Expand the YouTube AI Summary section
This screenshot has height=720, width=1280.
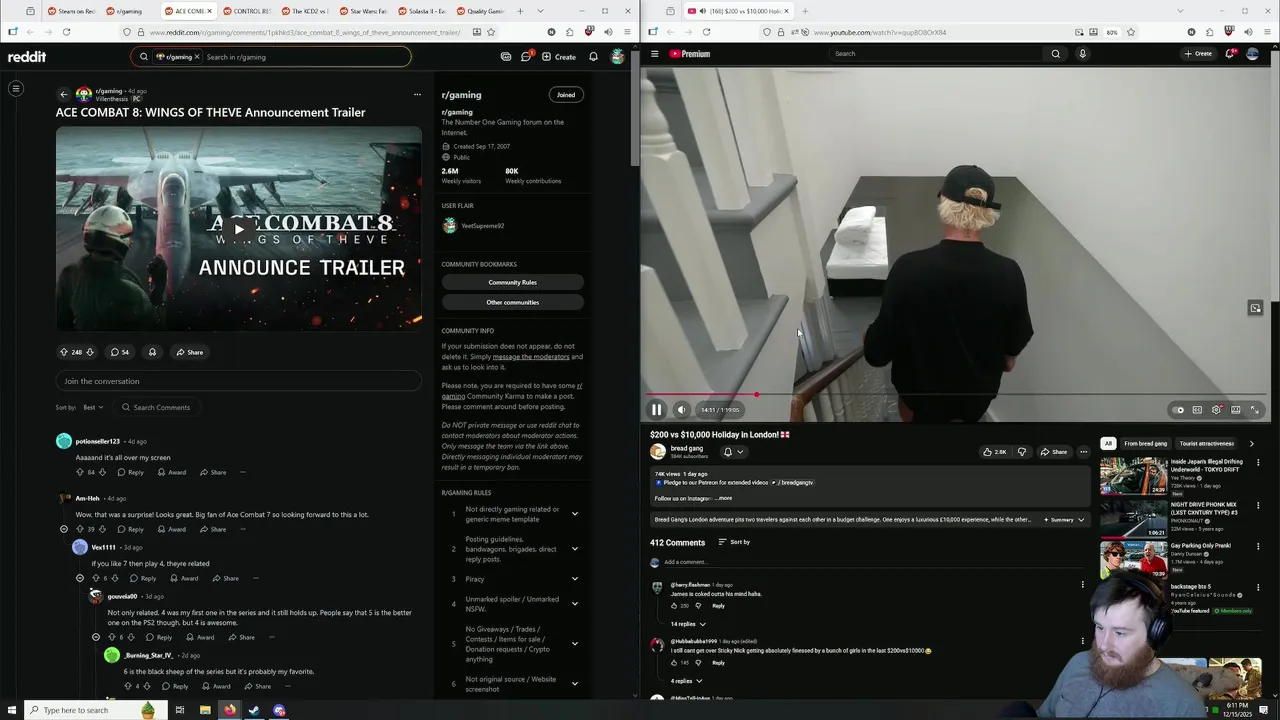(1064, 520)
